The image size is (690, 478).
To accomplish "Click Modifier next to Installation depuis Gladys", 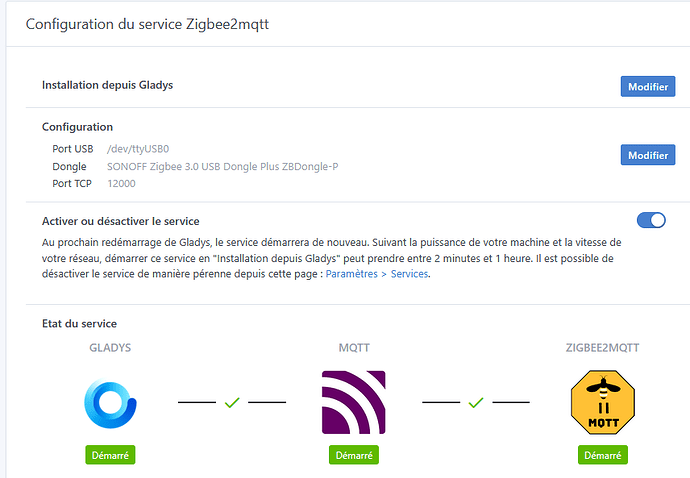I will click(x=647, y=86).
